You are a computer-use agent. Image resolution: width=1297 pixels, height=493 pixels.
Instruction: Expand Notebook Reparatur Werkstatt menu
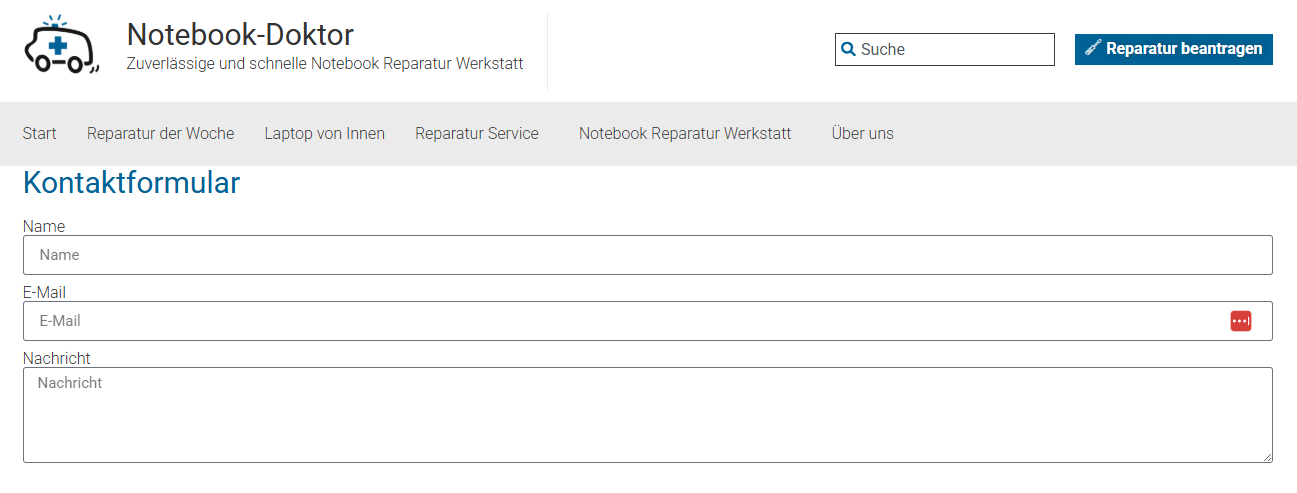(x=684, y=134)
